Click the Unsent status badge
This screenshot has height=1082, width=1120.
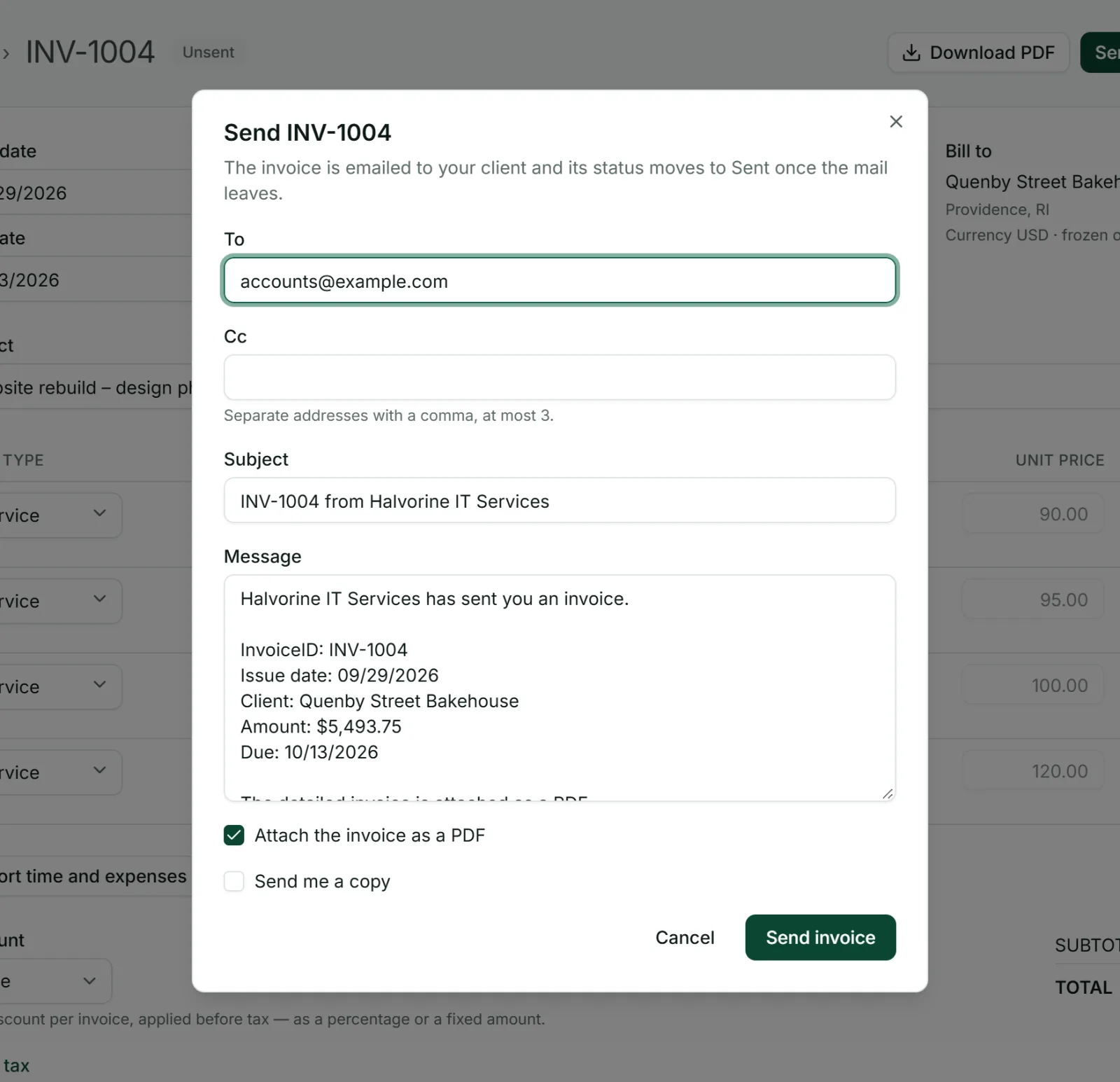(x=209, y=53)
